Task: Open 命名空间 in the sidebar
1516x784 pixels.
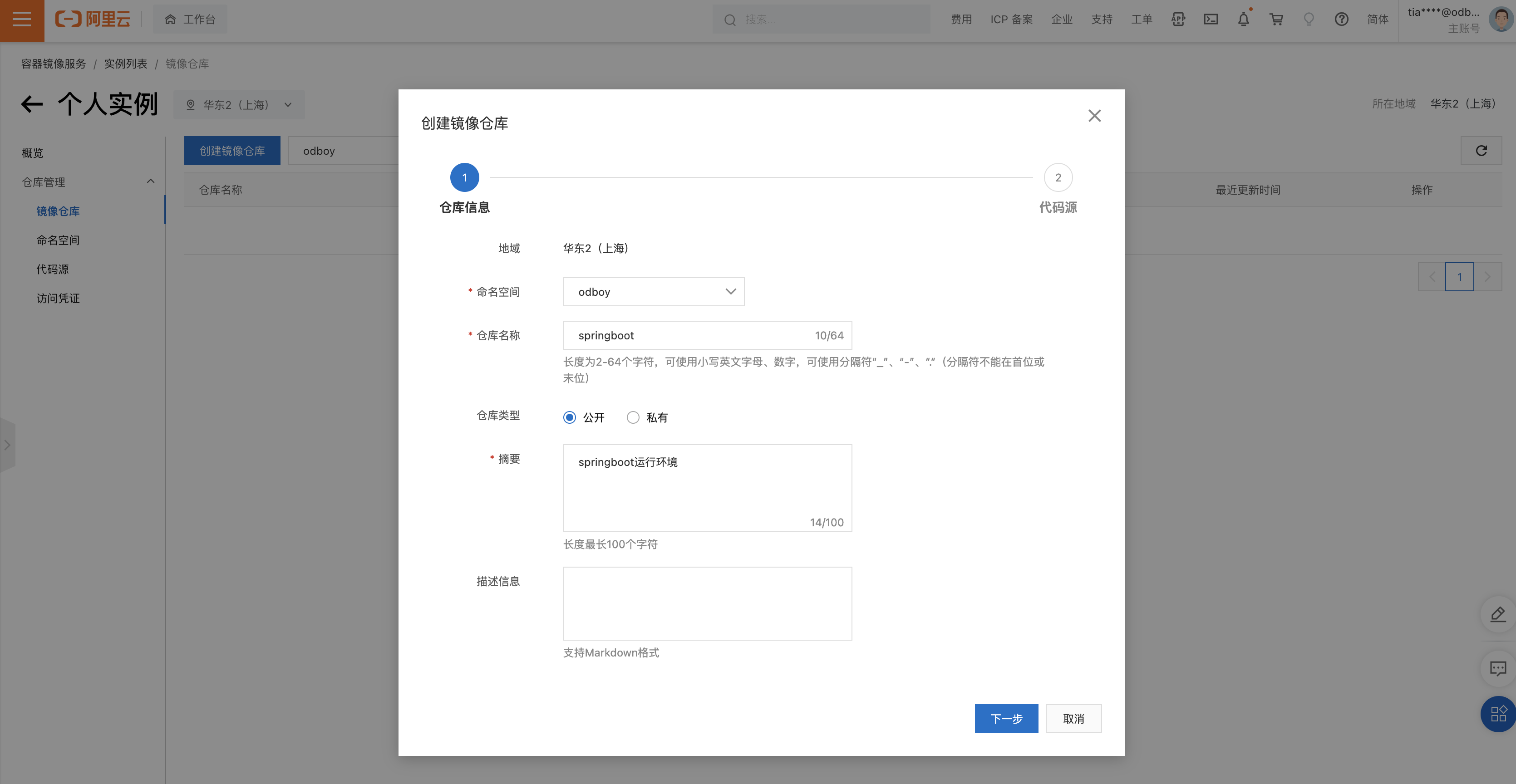Action: [58, 240]
